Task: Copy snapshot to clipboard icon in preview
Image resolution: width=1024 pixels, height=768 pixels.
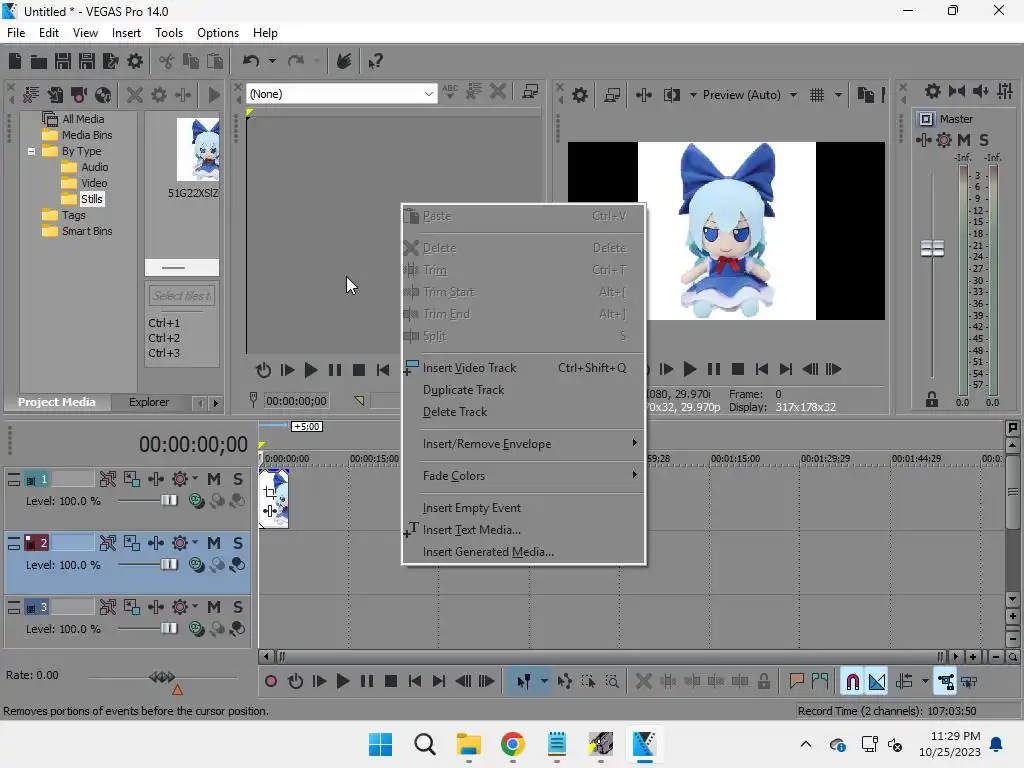Action: pos(865,95)
